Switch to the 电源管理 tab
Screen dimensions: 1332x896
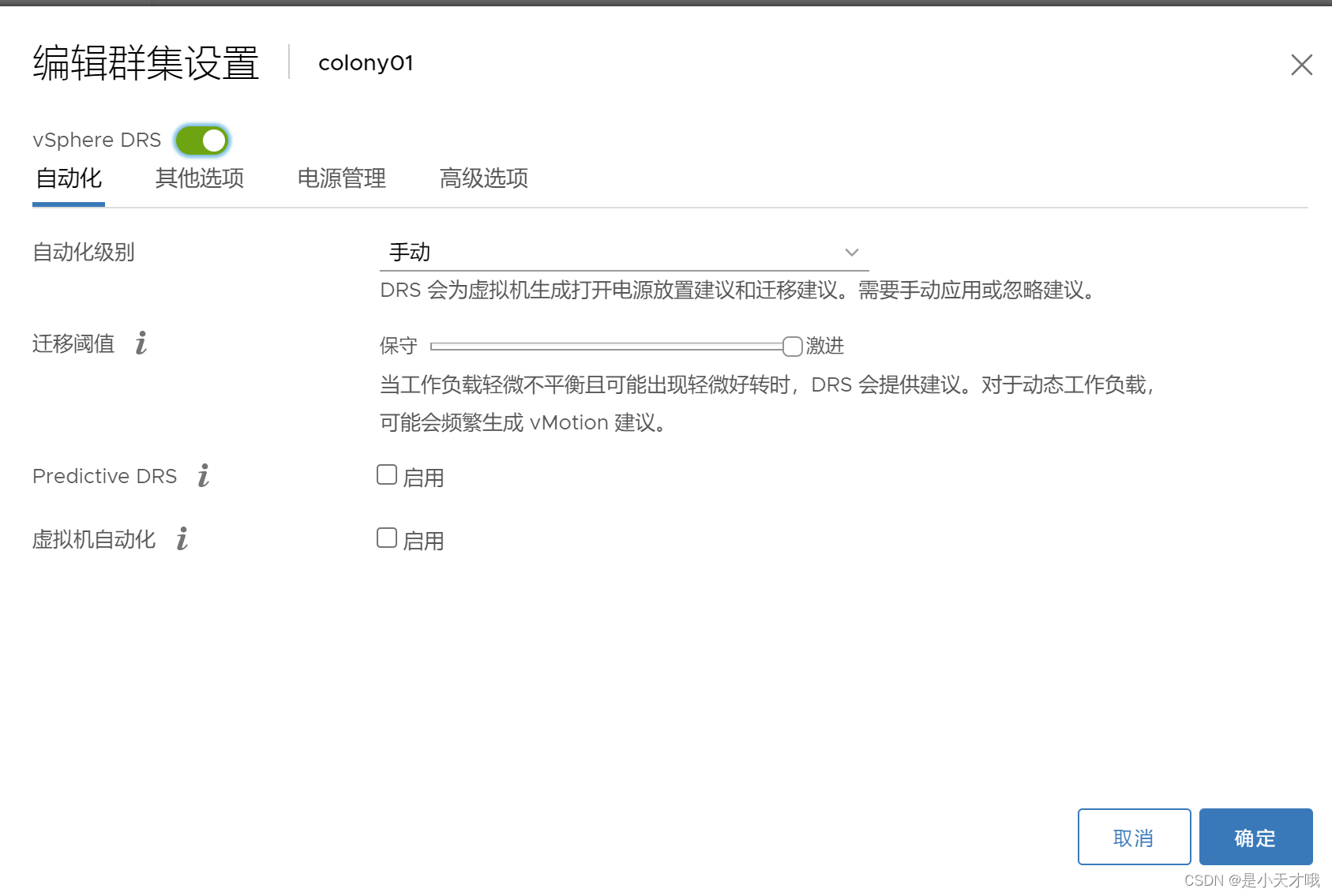pos(340,178)
